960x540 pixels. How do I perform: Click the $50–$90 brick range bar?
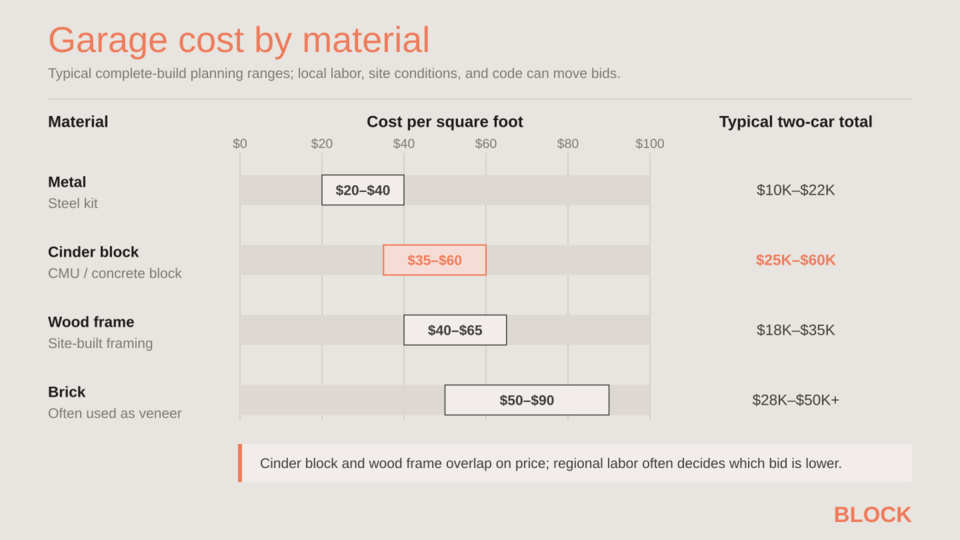[527, 400]
